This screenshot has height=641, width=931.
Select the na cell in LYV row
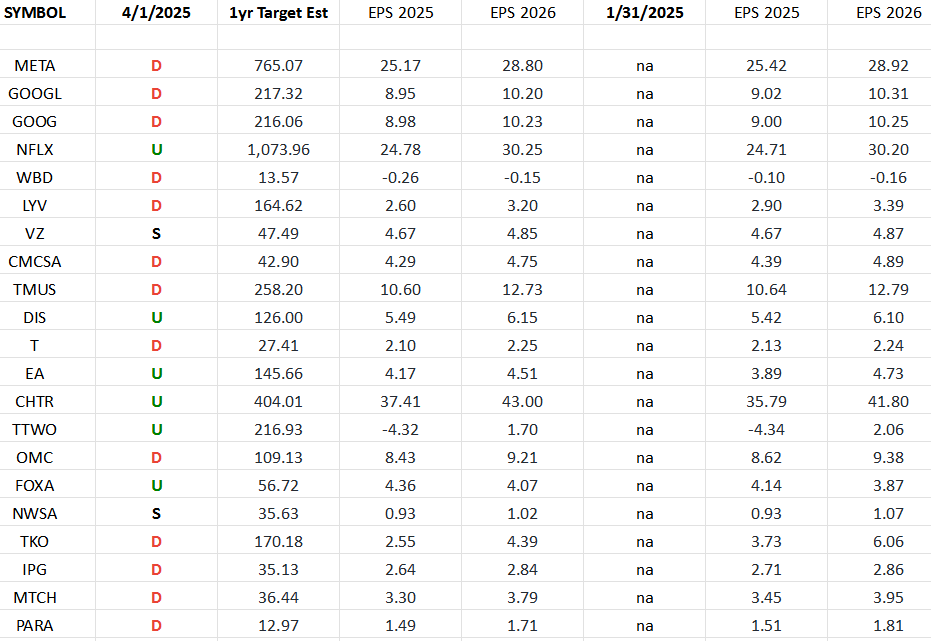point(645,205)
